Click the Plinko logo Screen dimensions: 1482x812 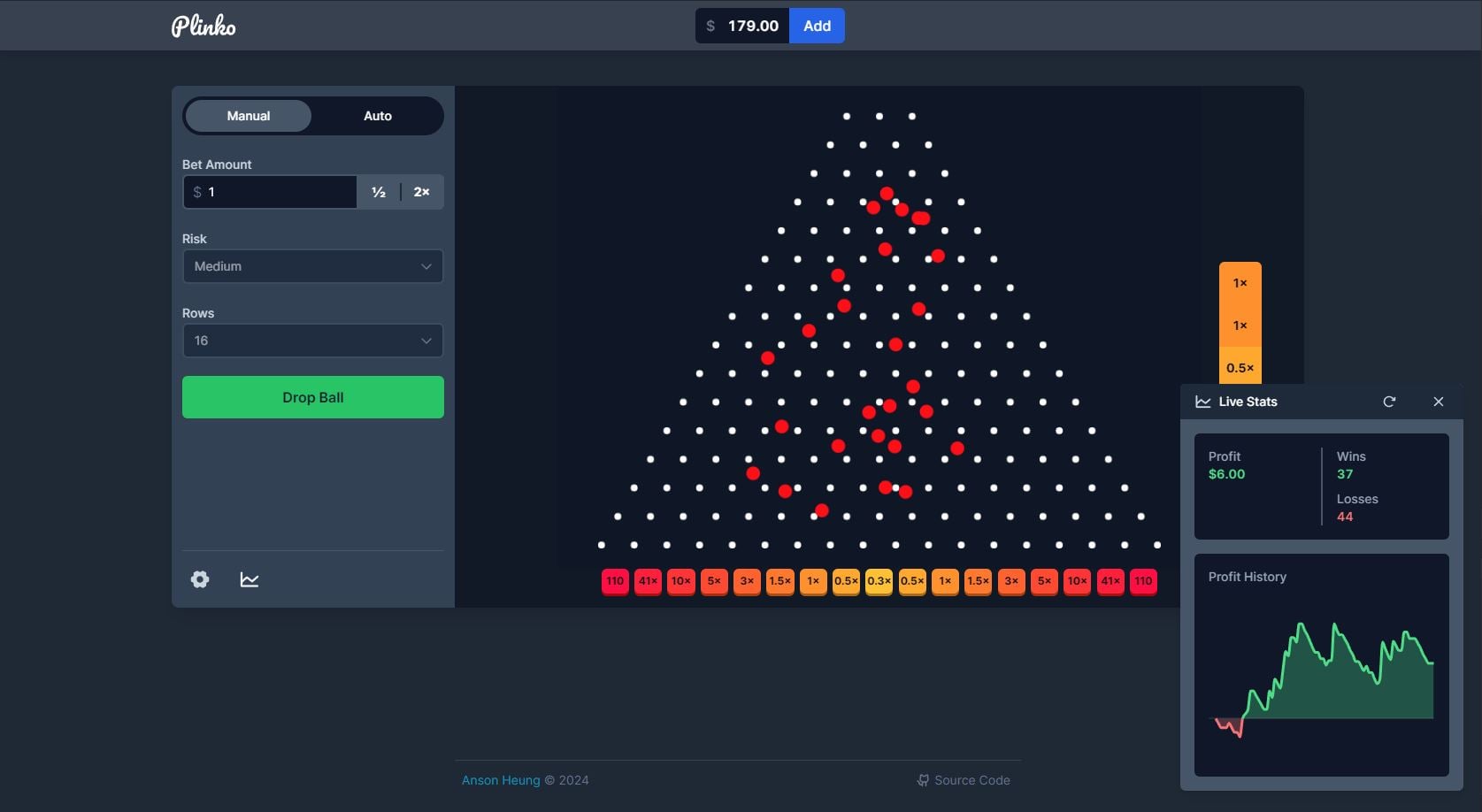pyautogui.click(x=203, y=26)
